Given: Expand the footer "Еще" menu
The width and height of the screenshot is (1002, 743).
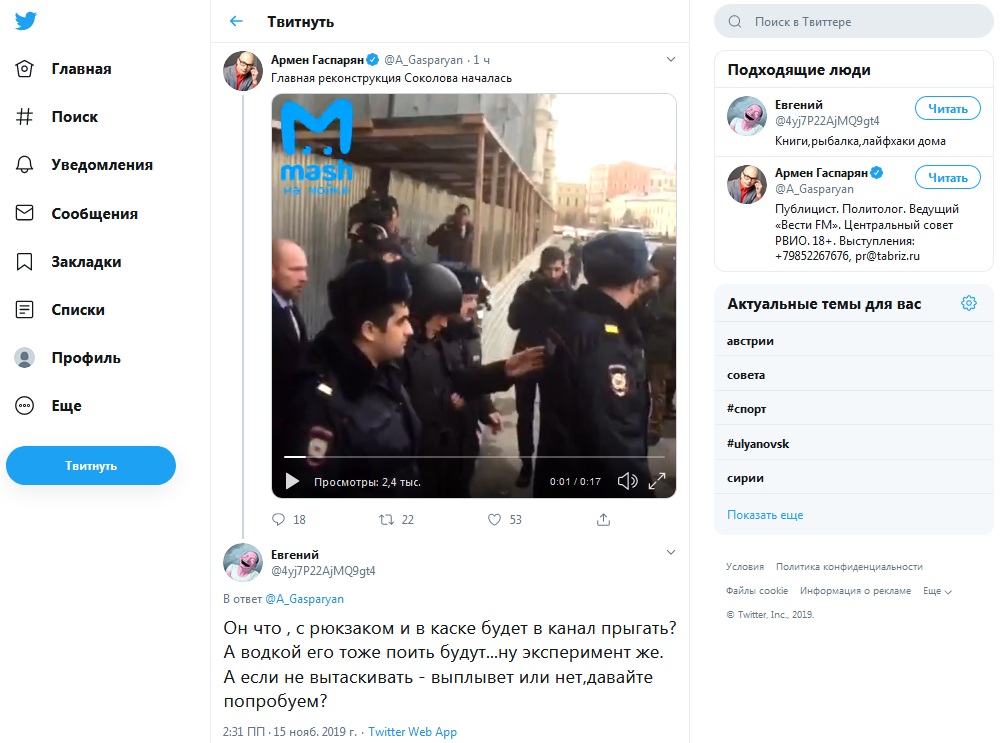Looking at the screenshot, I should (937, 591).
